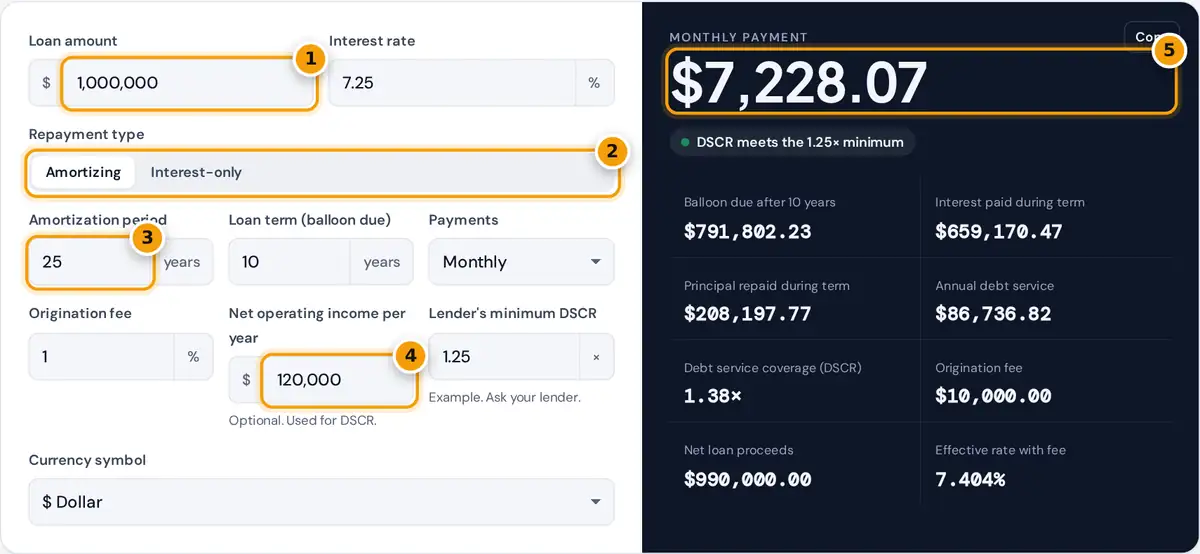Screen dimensions: 1200x554
Task: Click the Amortization period field showing 25
Action: coord(91,262)
